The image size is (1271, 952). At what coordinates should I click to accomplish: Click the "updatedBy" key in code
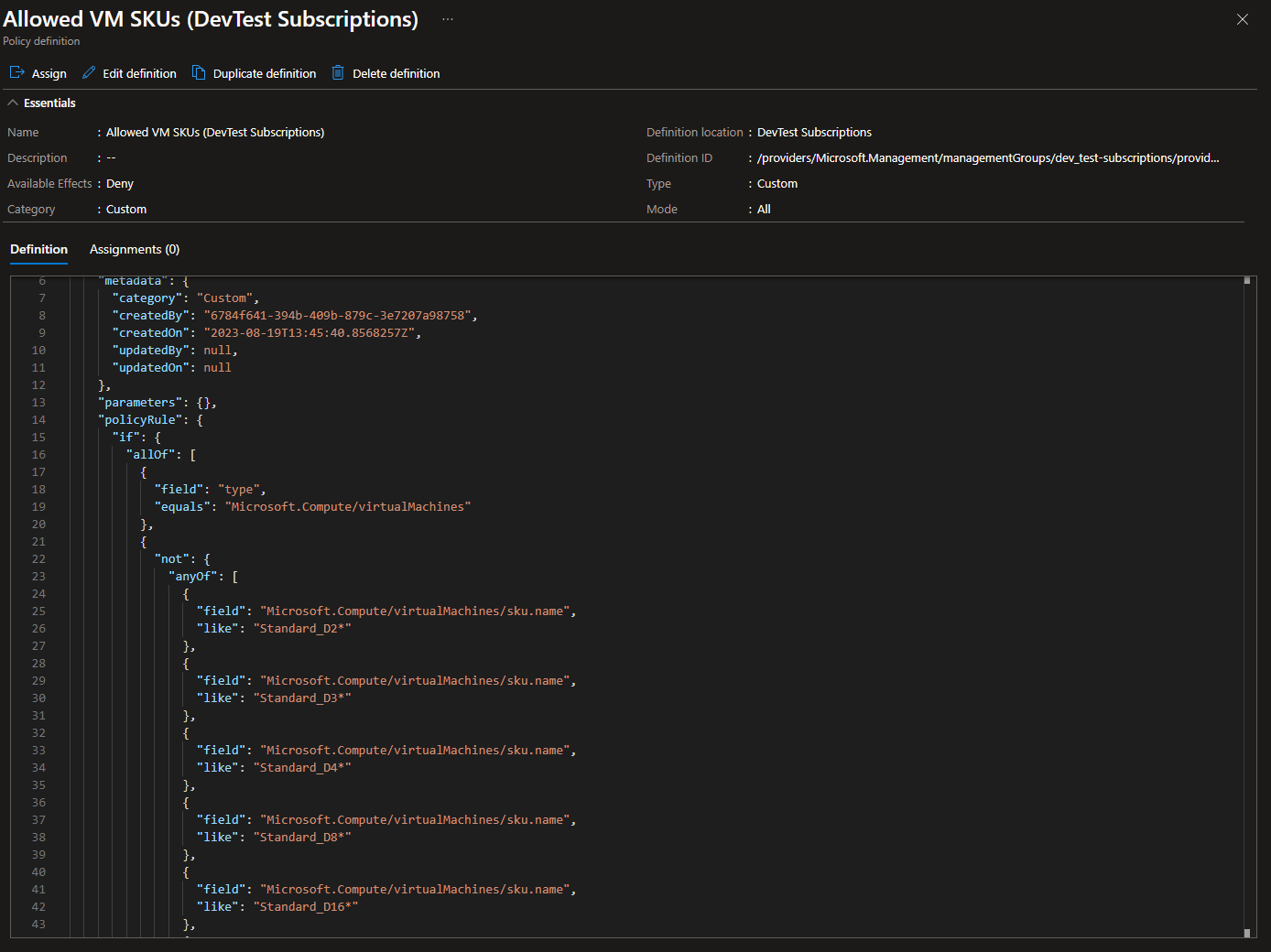pyautogui.click(x=151, y=350)
